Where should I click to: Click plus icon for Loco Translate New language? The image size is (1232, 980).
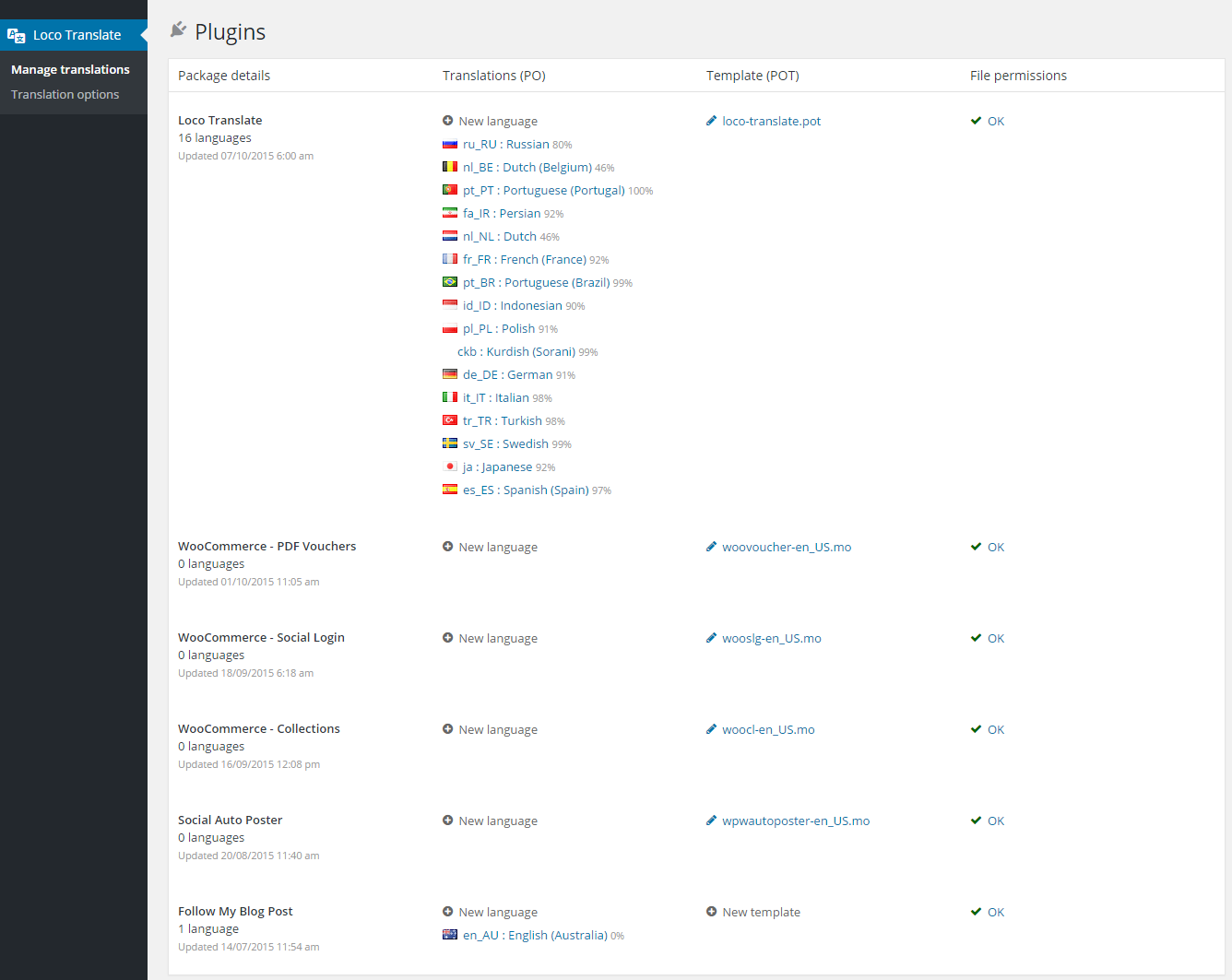[x=447, y=121]
